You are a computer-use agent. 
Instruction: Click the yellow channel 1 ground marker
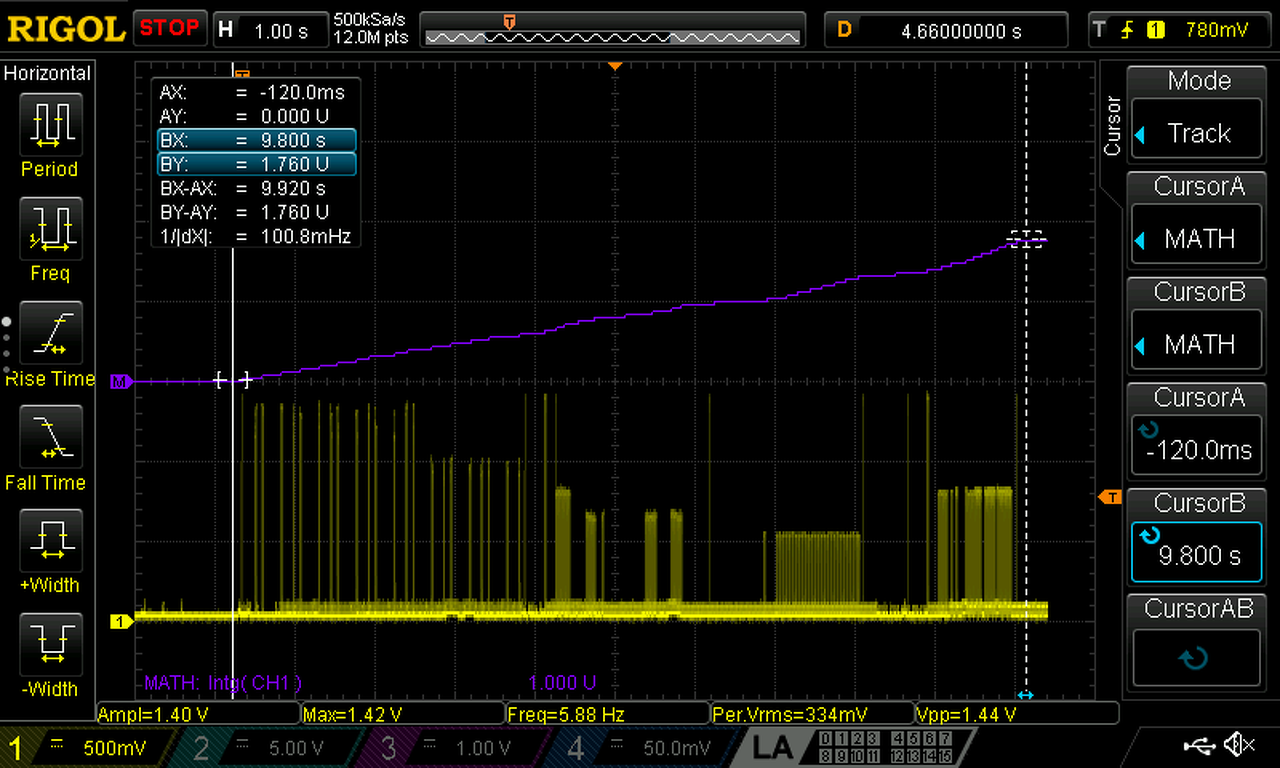pos(121,622)
